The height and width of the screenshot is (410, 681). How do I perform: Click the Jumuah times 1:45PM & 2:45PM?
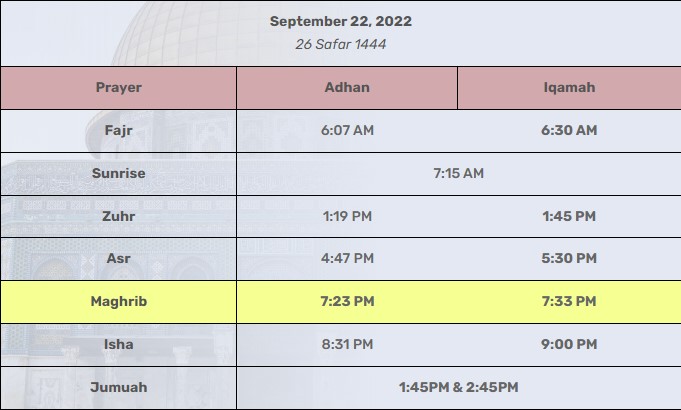click(x=458, y=387)
